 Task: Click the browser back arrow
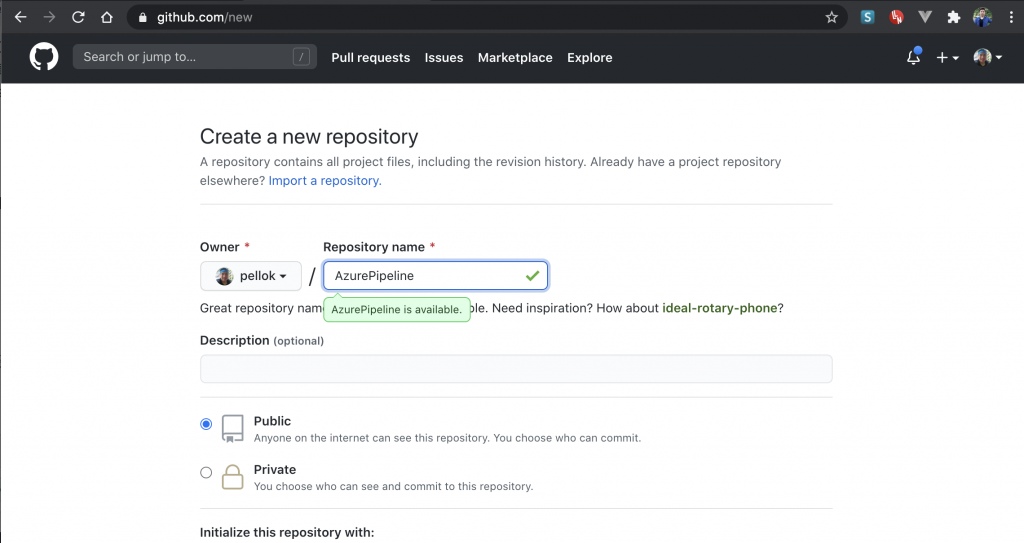click(20, 17)
